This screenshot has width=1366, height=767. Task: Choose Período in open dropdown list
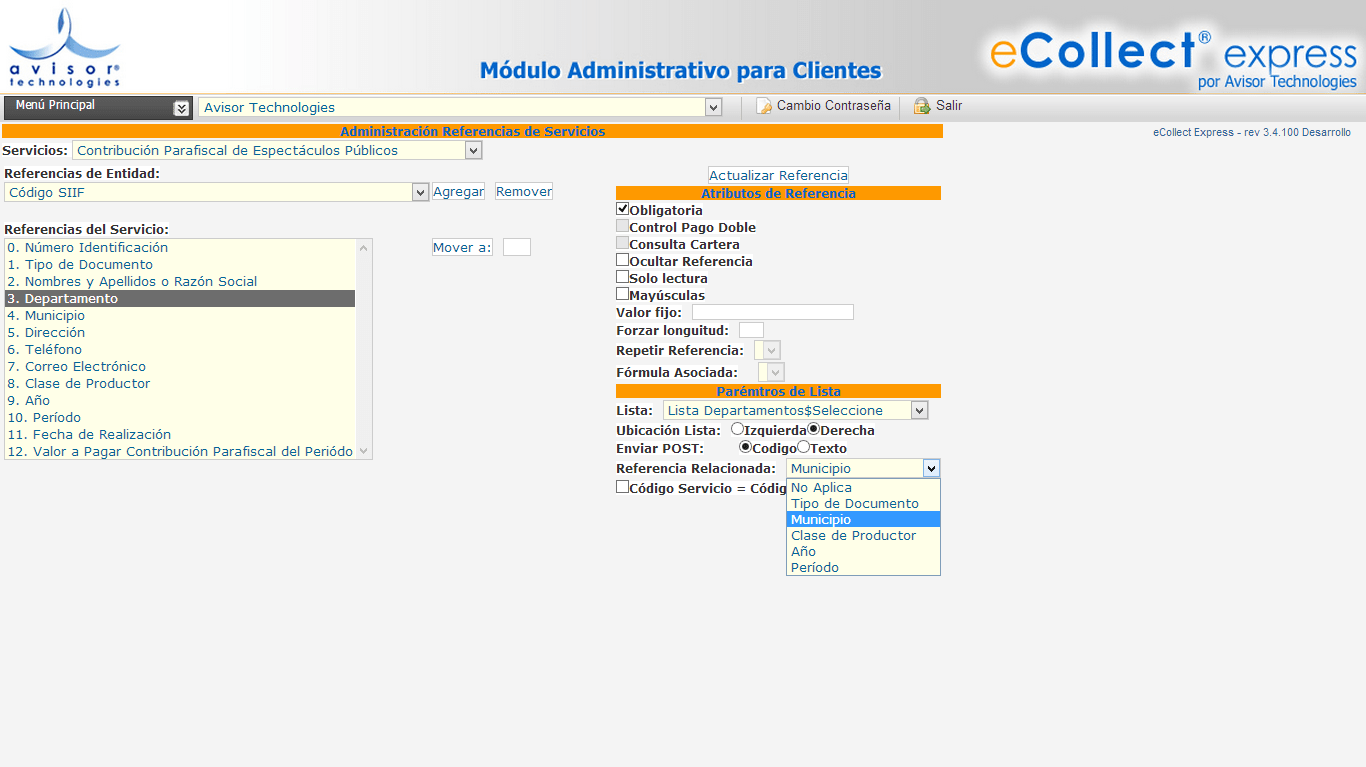point(863,567)
